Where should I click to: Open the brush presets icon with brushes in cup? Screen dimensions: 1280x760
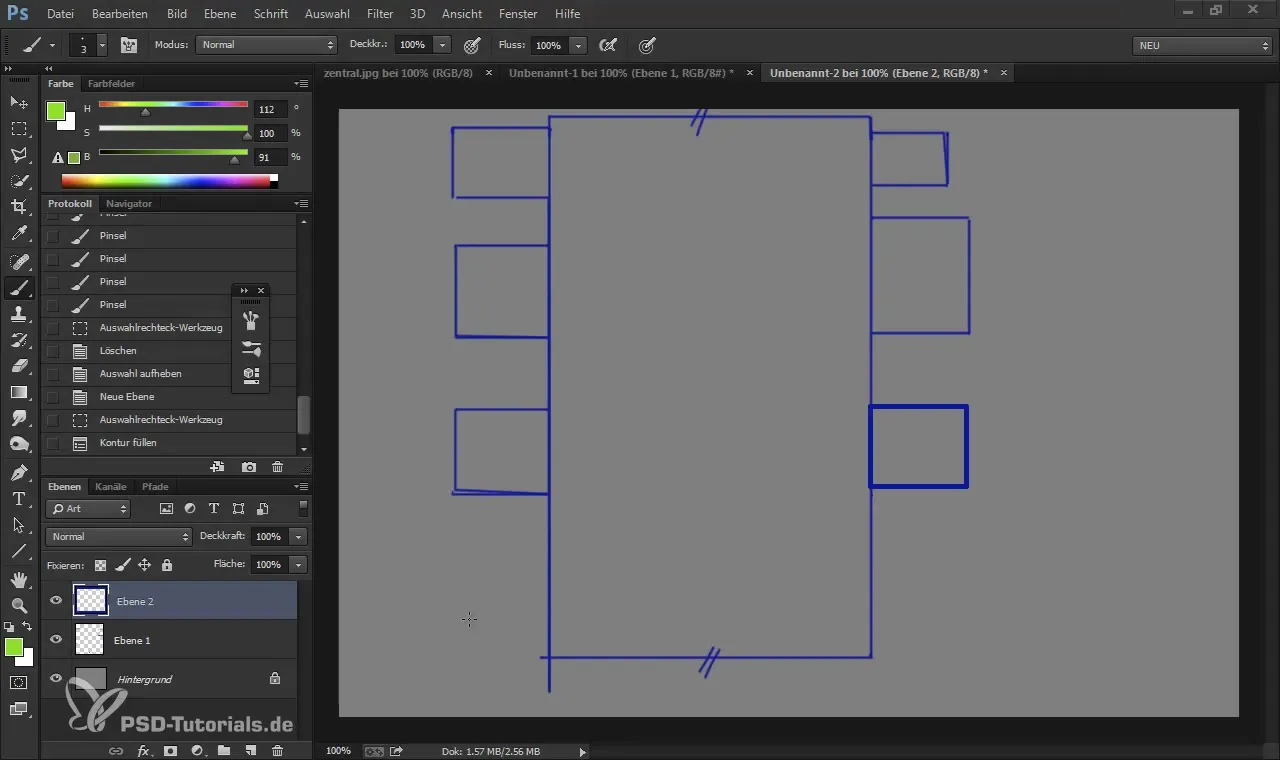251,321
